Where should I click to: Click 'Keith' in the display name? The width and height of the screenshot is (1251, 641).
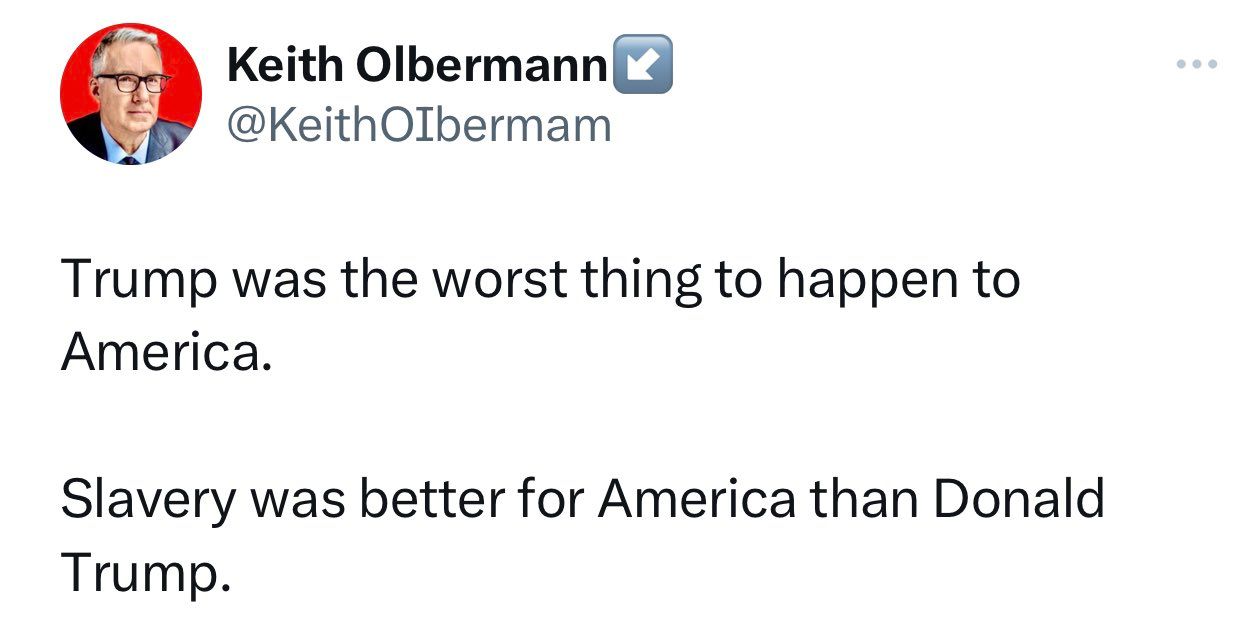[286, 66]
